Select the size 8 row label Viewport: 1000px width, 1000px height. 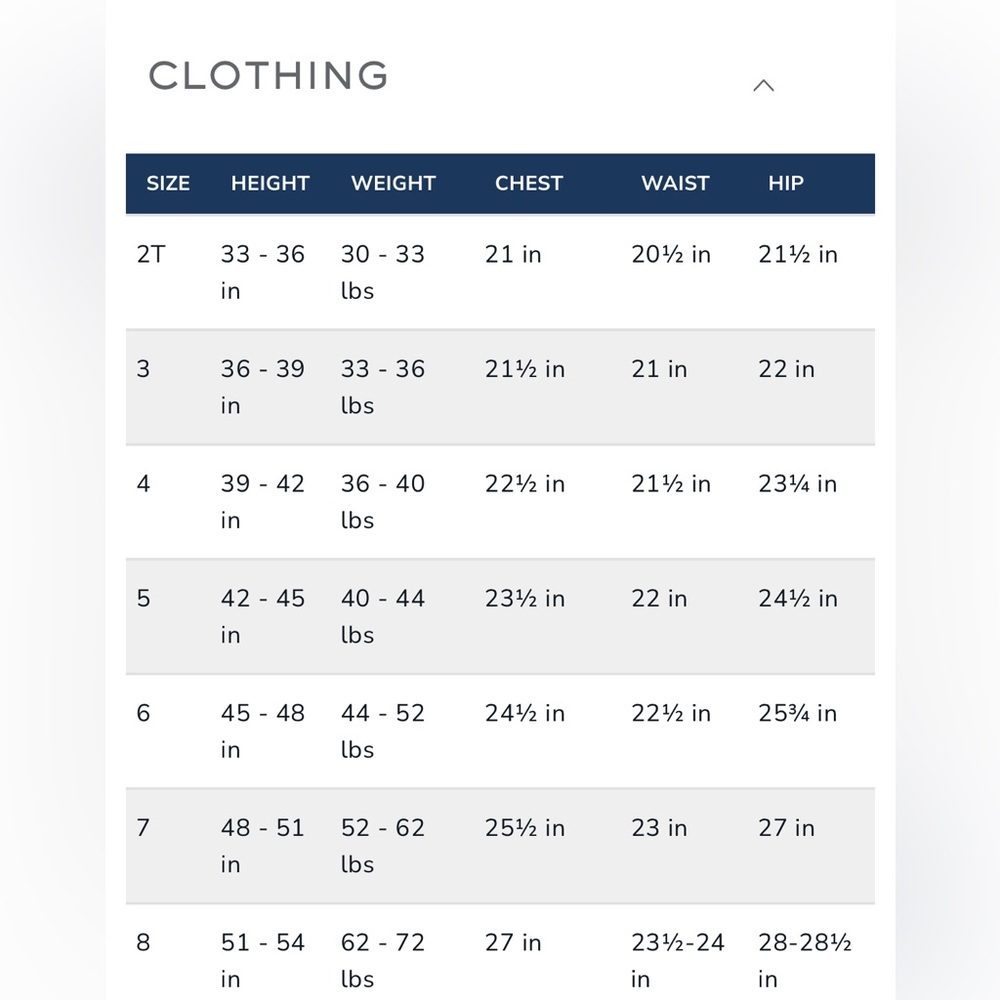[x=143, y=943]
